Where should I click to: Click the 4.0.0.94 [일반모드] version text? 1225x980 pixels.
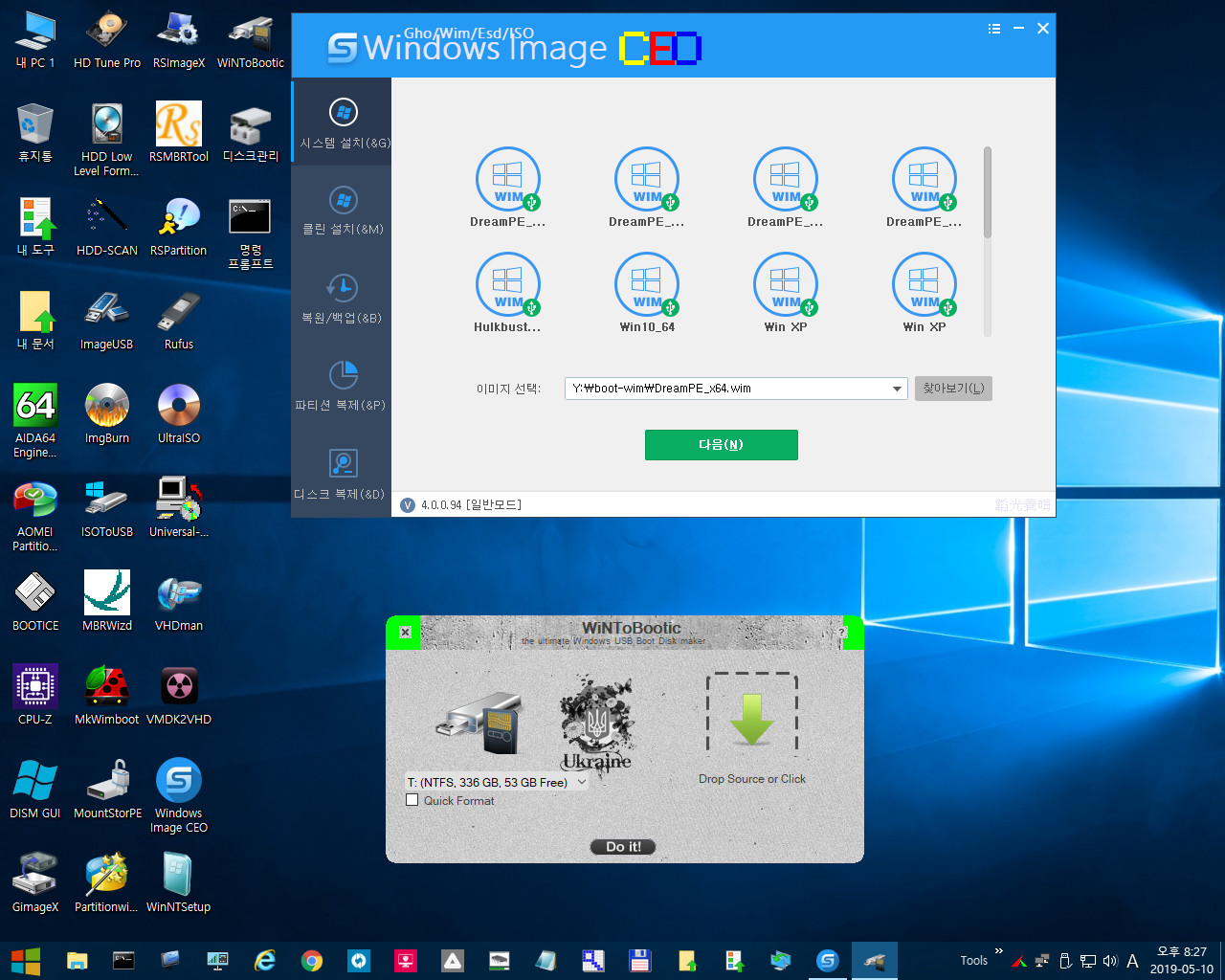471,504
